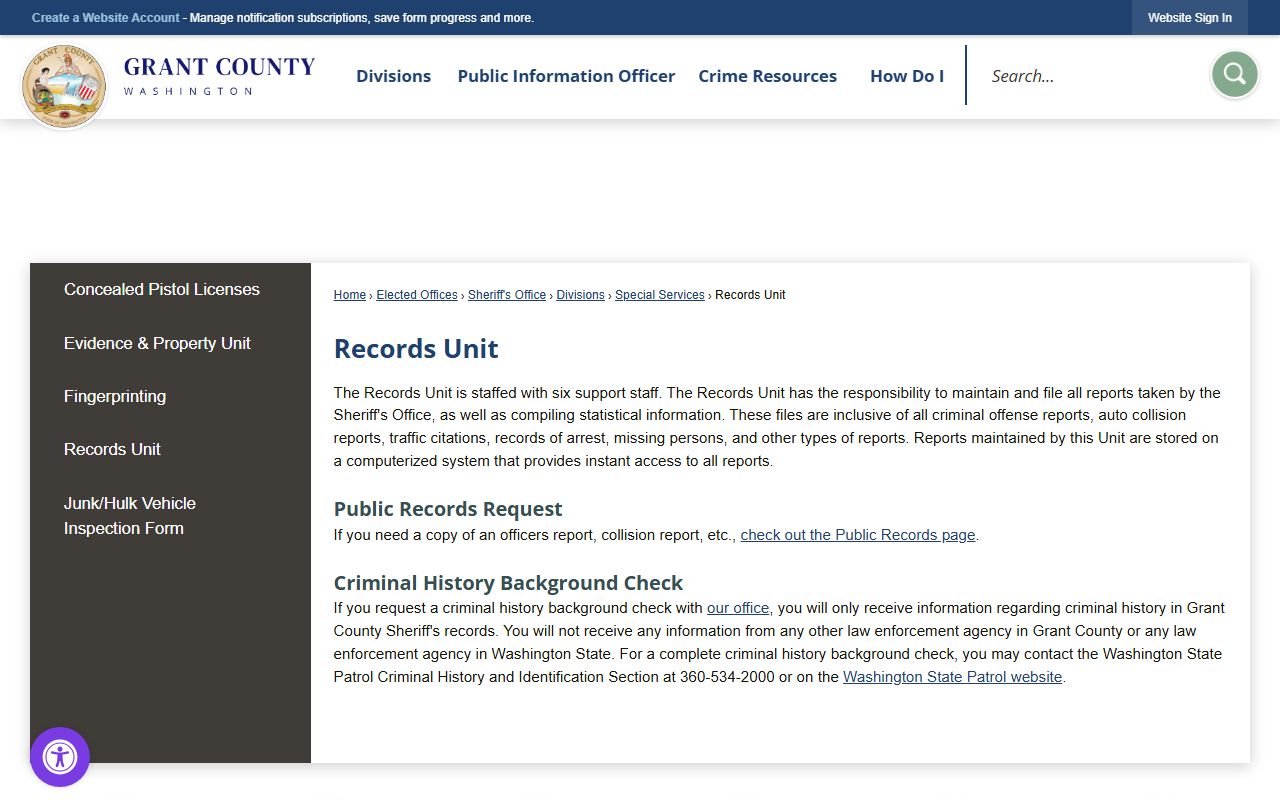Type in the Search field
The width and height of the screenshot is (1280, 800).
(1090, 76)
